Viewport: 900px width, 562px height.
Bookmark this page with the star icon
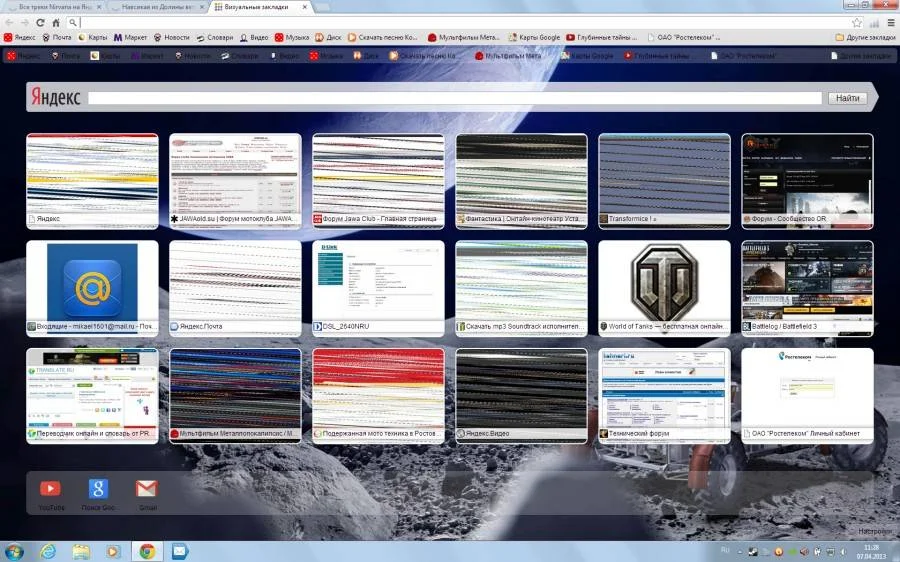coord(857,22)
